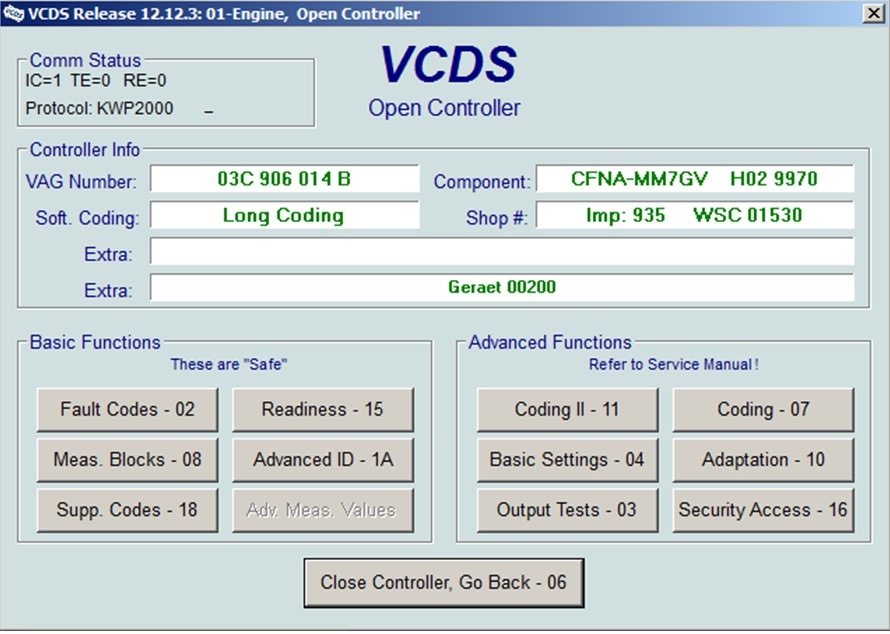Click the Shop # field Imp: 935
Viewport: 890px width, 634px height.
tap(695, 215)
